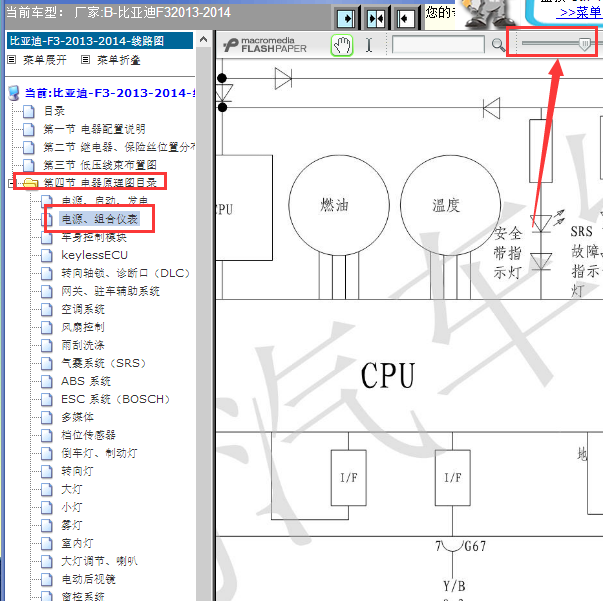Screen dimensions: 603x601
Task: Click the page icon beside 雾灯
Action: [x=47, y=525]
